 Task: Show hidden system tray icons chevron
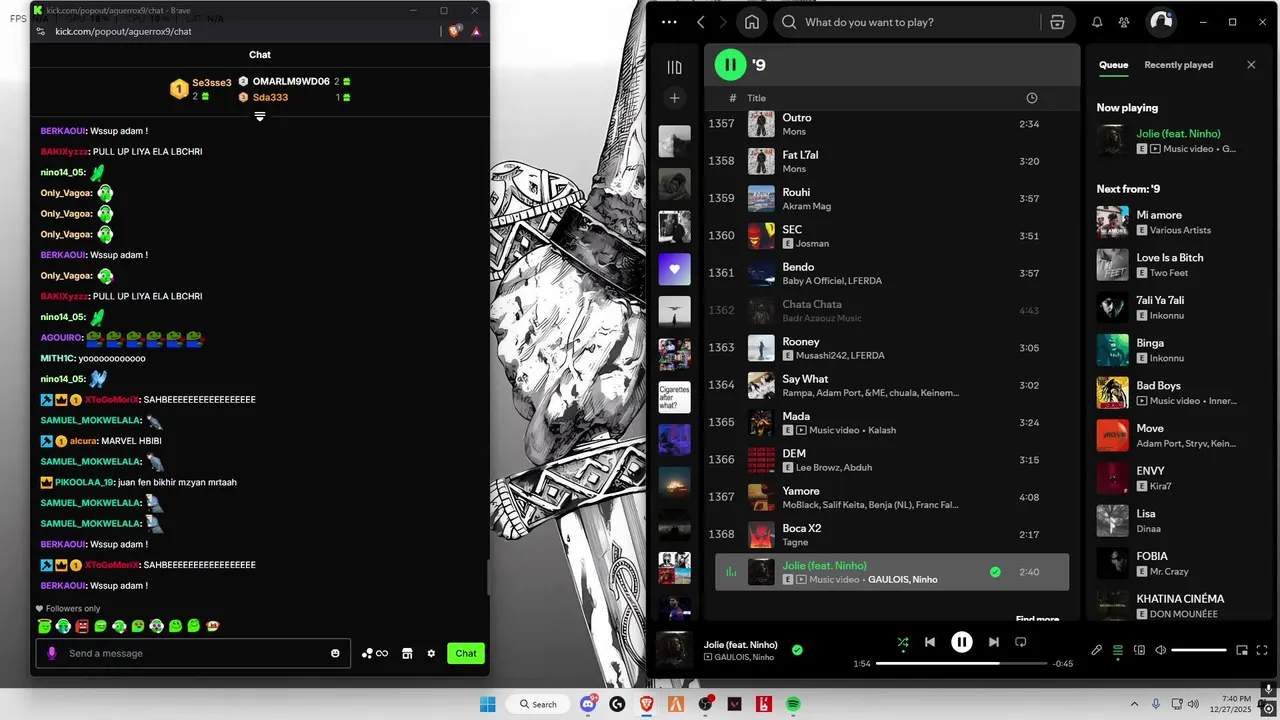(1135, 704)
